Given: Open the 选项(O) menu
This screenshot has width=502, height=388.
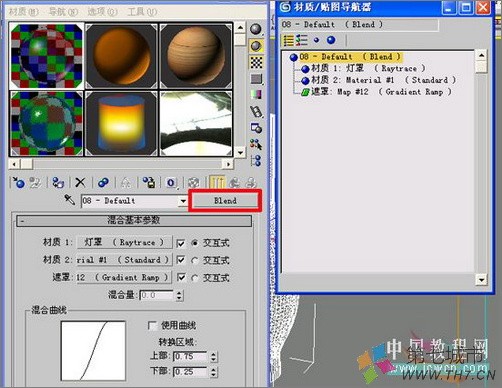Looking at the screenshot, I should pos(102,12).
